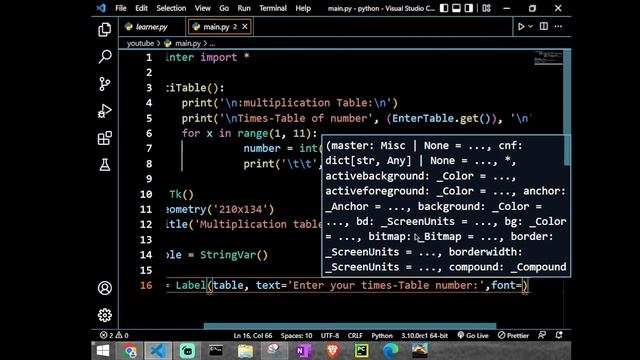This screenshot has width=640, height=360.
Task: Open the Extensions view
Action: point(104,138)
